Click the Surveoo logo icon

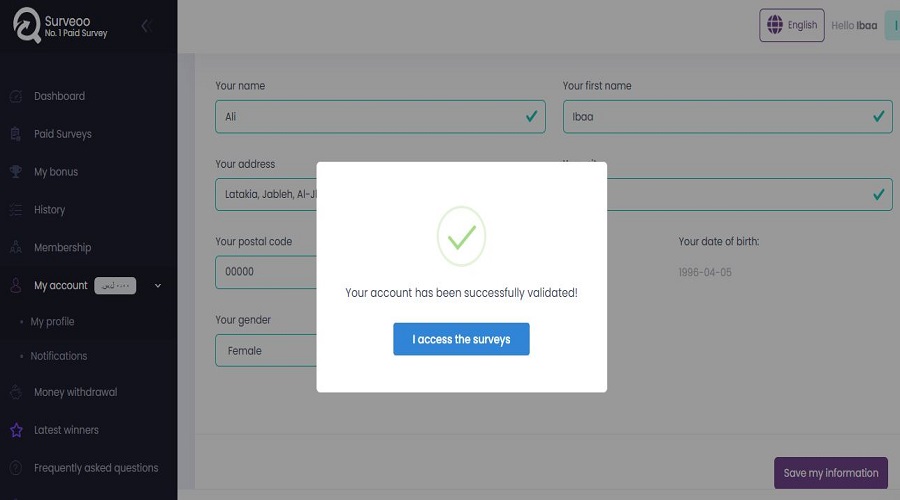pyautogui.click(x=26, y=26)
